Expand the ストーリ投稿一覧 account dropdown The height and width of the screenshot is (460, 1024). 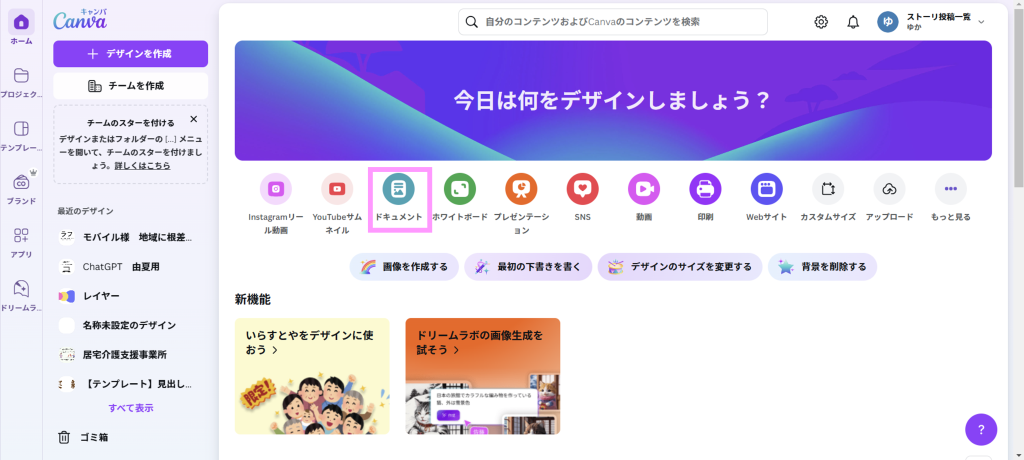[x=980, y=22]
